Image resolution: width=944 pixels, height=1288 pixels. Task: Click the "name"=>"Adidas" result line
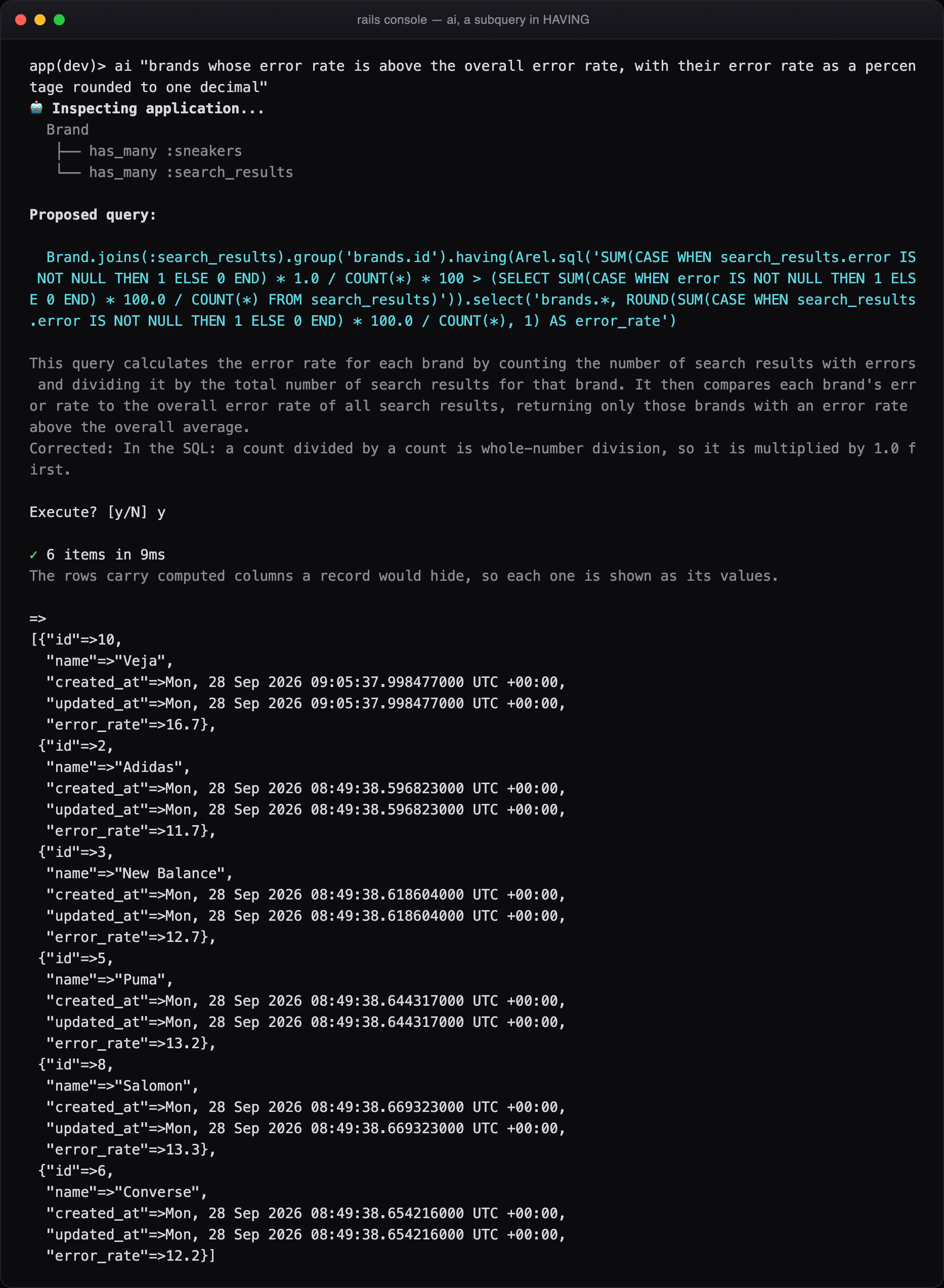pyautogui.click(x=118, y=767)
